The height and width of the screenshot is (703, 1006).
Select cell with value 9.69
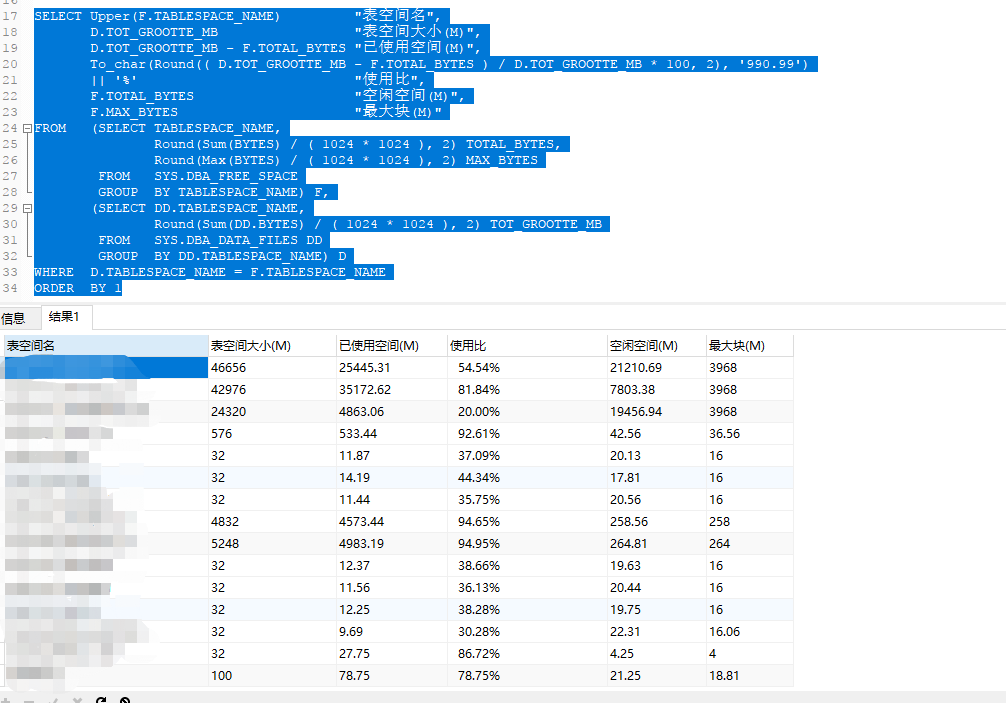(x=391, y=631)
